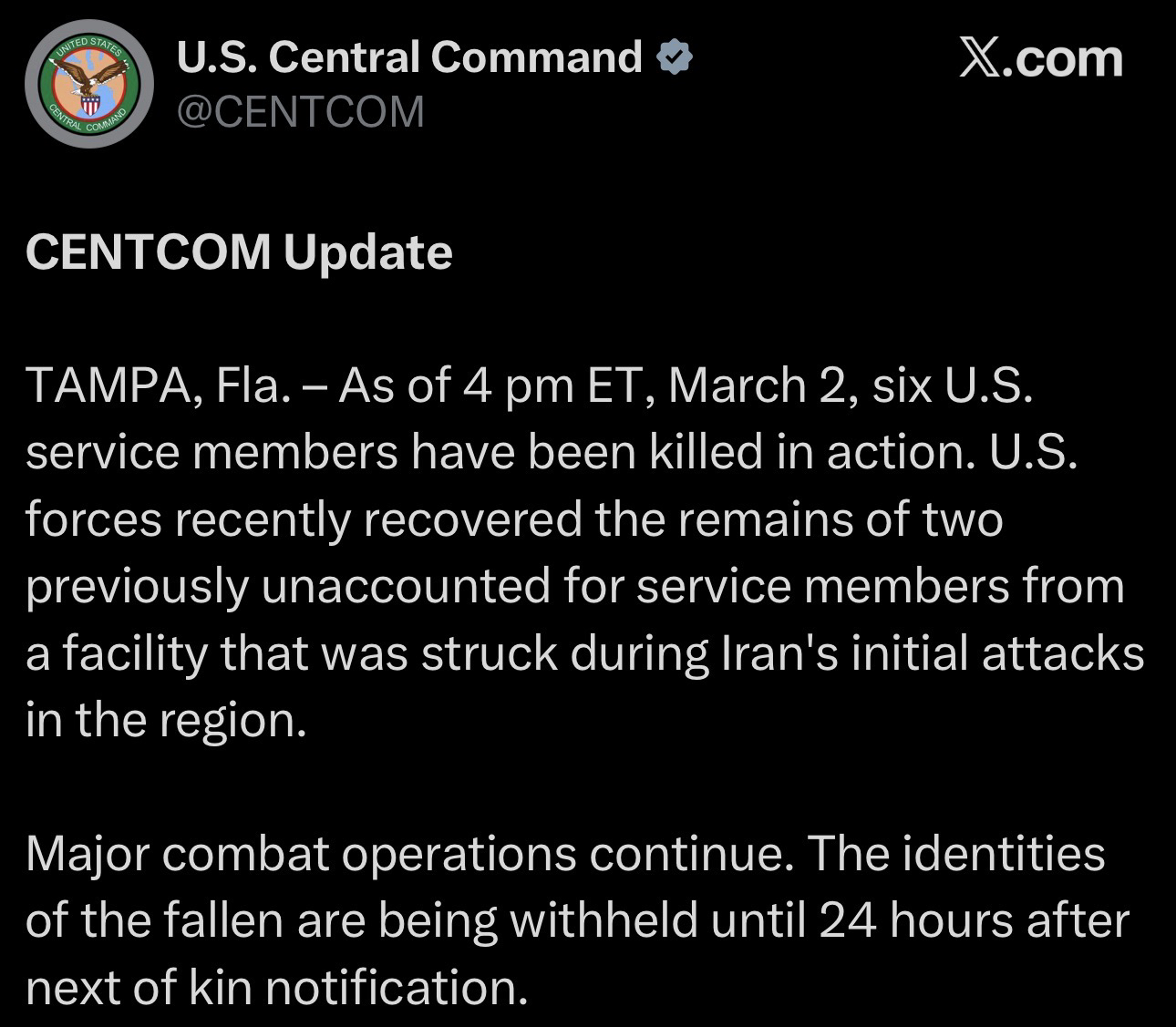Viewport: 1176px width, 1027px height.
Task: Click the blue verified checkmark badge
Action: coord(676,57)
